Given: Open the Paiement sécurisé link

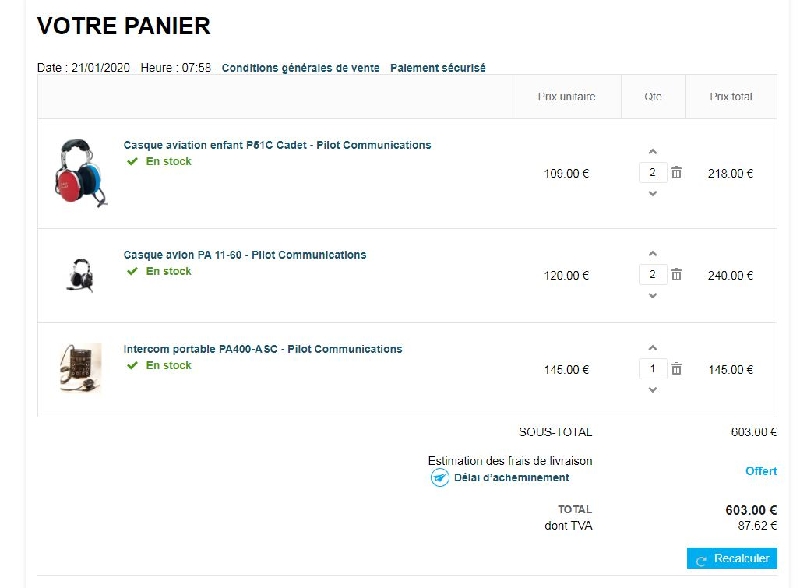Looking at the screenshot, I should pos(437,68).
